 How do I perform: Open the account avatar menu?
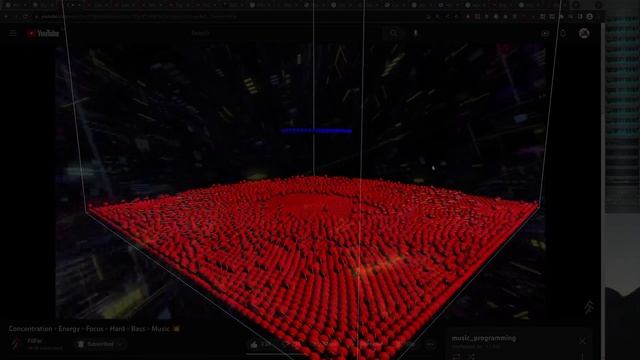click(x=584, y=33)
